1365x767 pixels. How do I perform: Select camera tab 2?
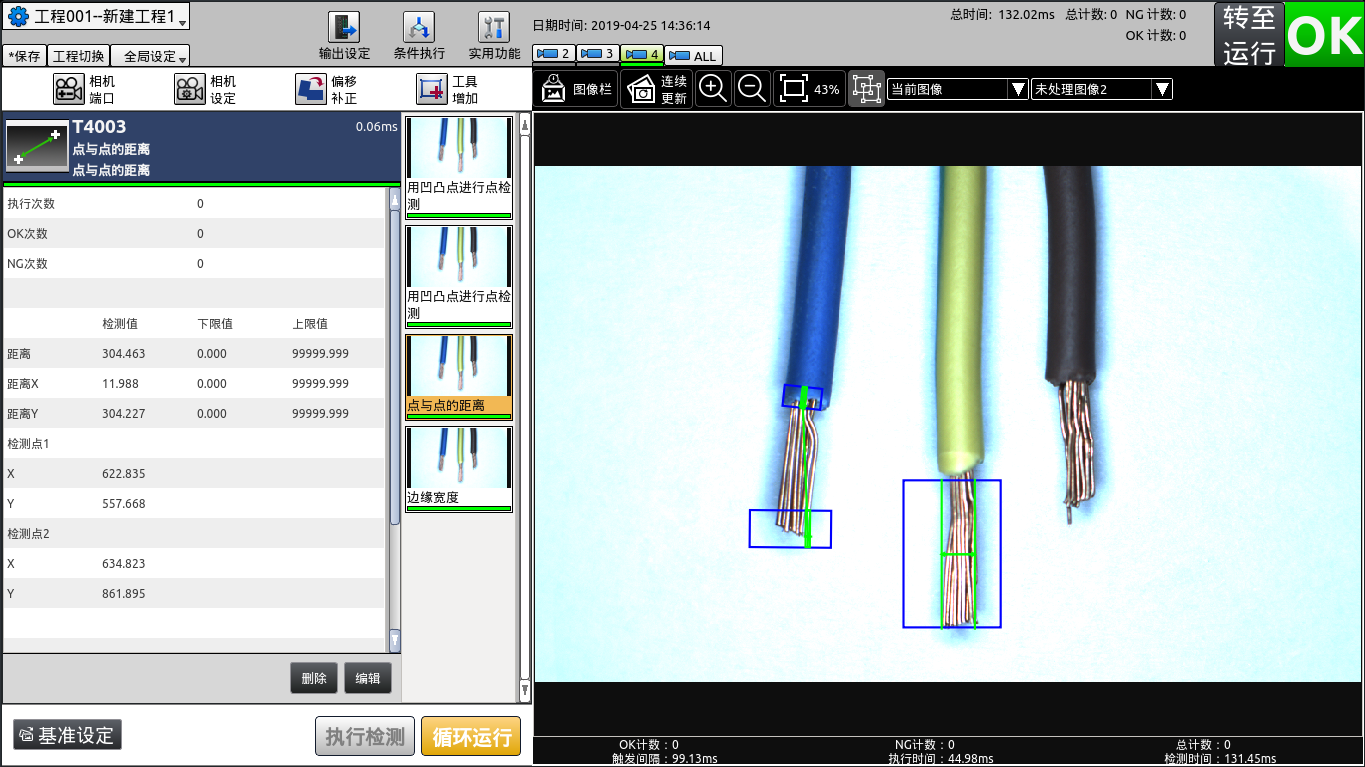click(x=554, y=53)
